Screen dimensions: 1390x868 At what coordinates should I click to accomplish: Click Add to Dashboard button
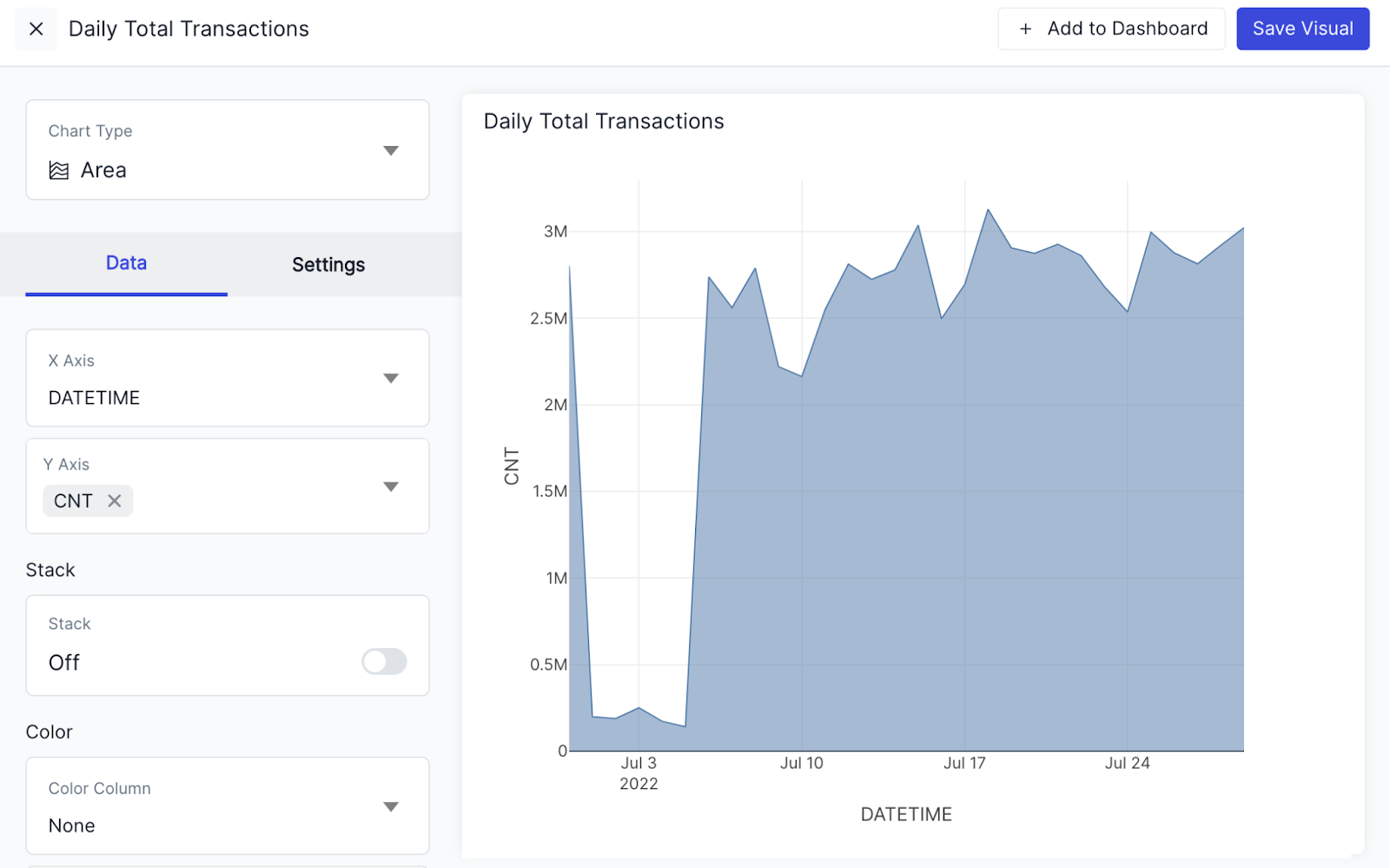(1111, 29)
